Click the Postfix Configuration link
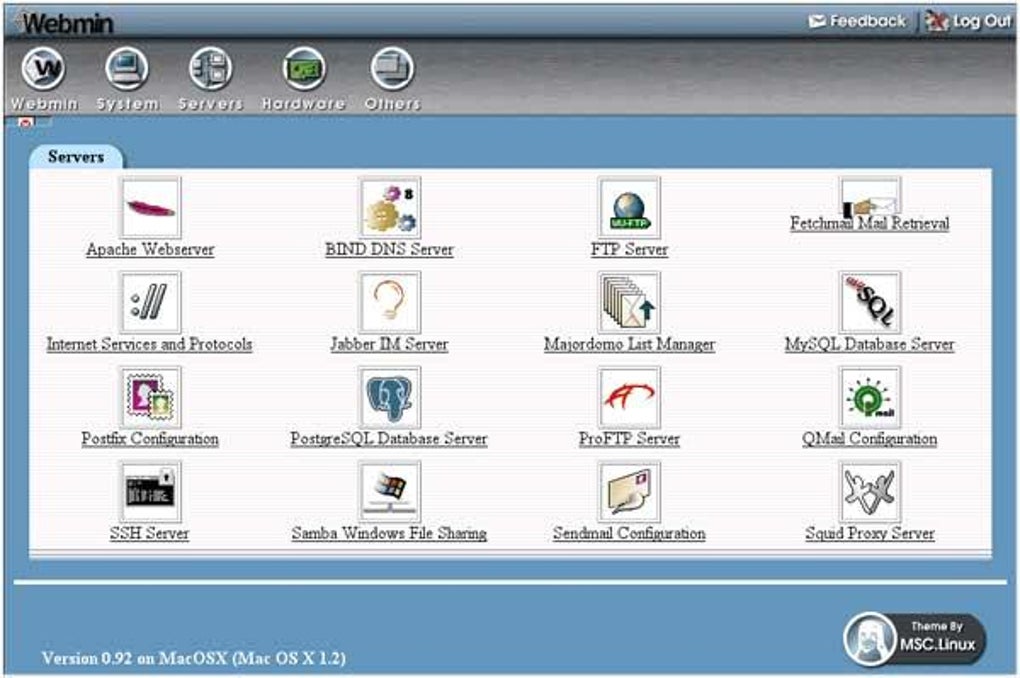The width and height of the screenshot is (1020, 678). (150, 439)
